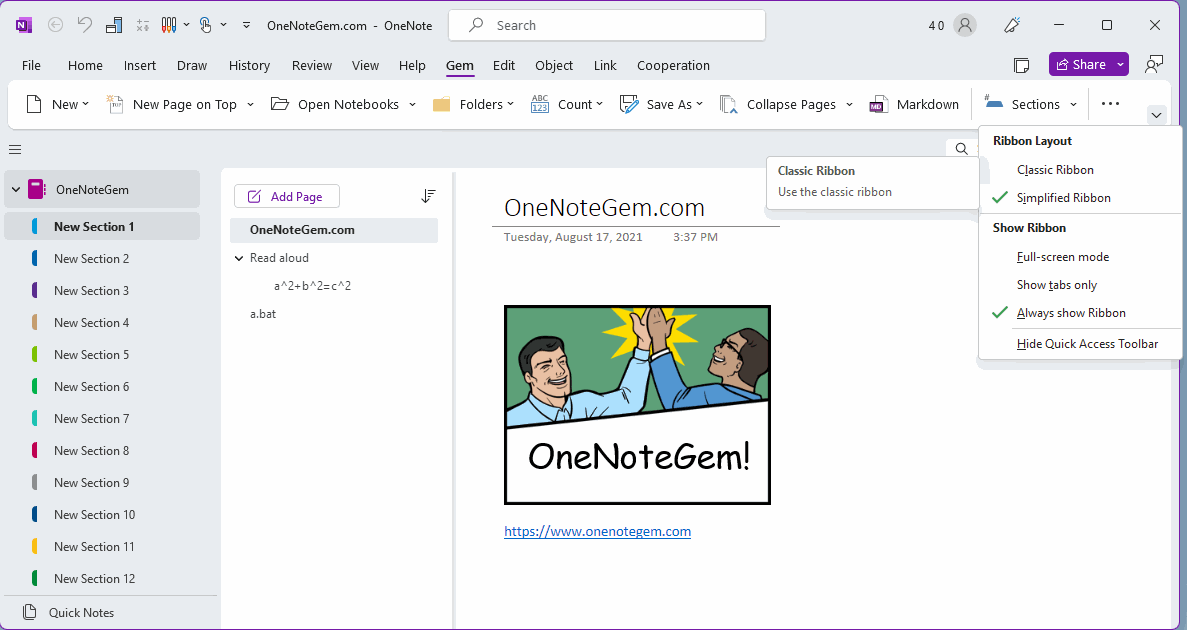Click the OneNoteGem high-five image
1187x630 pixels.
[x=637, y=405]
